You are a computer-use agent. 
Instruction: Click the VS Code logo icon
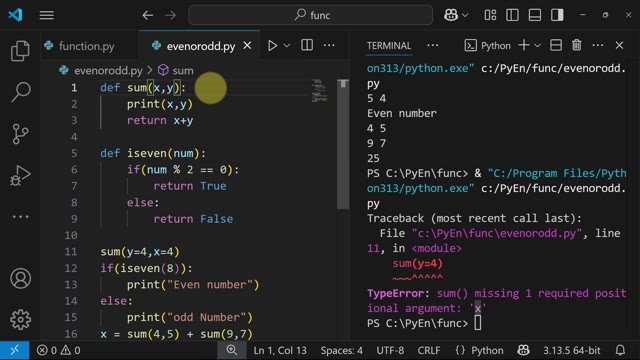(15, 15)
